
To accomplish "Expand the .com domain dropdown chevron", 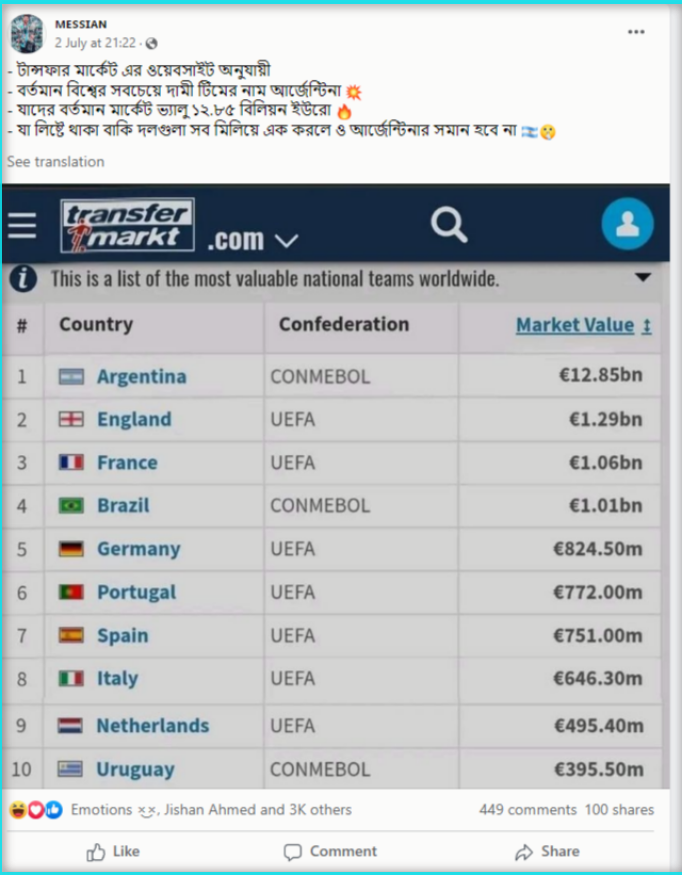I will point(287,241).
